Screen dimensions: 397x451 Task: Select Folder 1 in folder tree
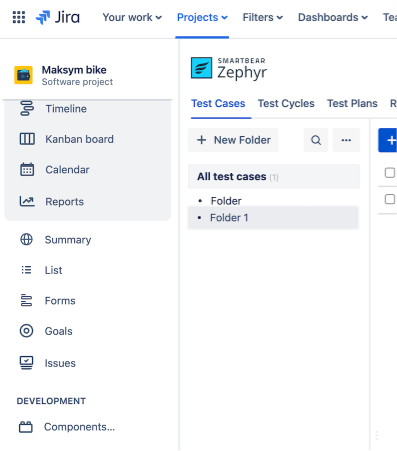point(273,218)
